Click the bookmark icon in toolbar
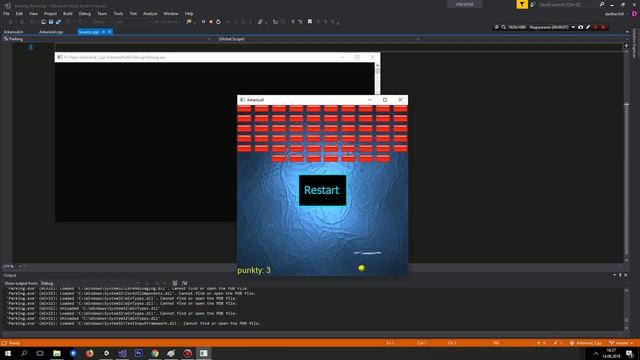Screen dimensions: 640x360 (310, 22)
